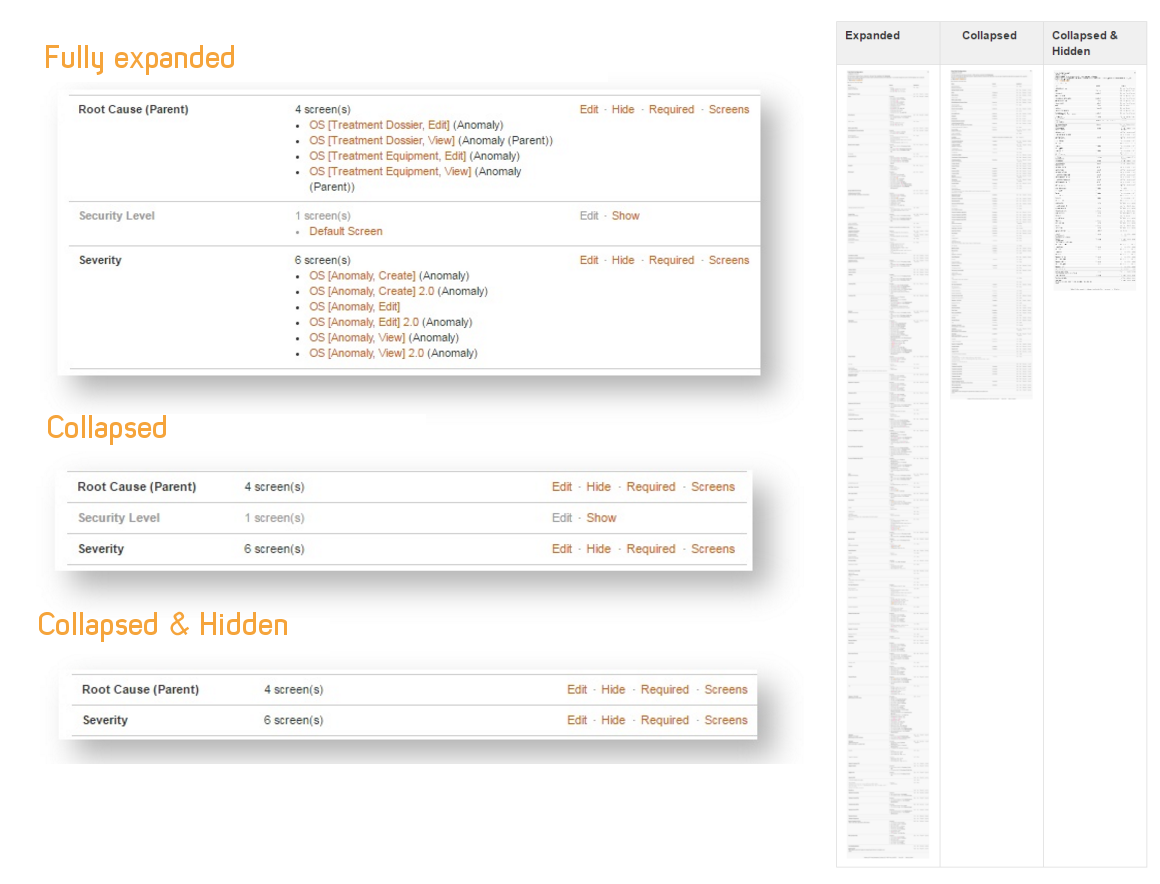Click Edit for Severity in Collapsed & Hidden panel
Screen dimensions: 1160x884
[577, 720]
